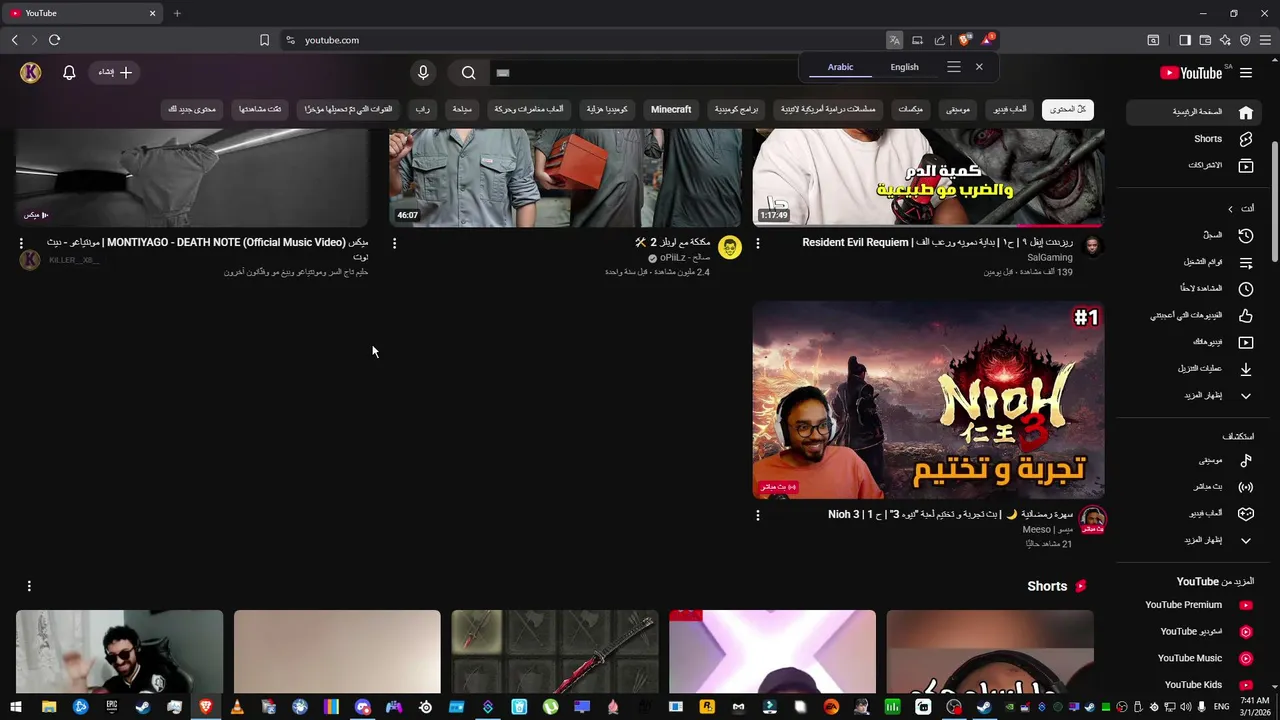The width and height of the screenshot is (1280, 720).
Task: Reload the page
Action: 54,40
